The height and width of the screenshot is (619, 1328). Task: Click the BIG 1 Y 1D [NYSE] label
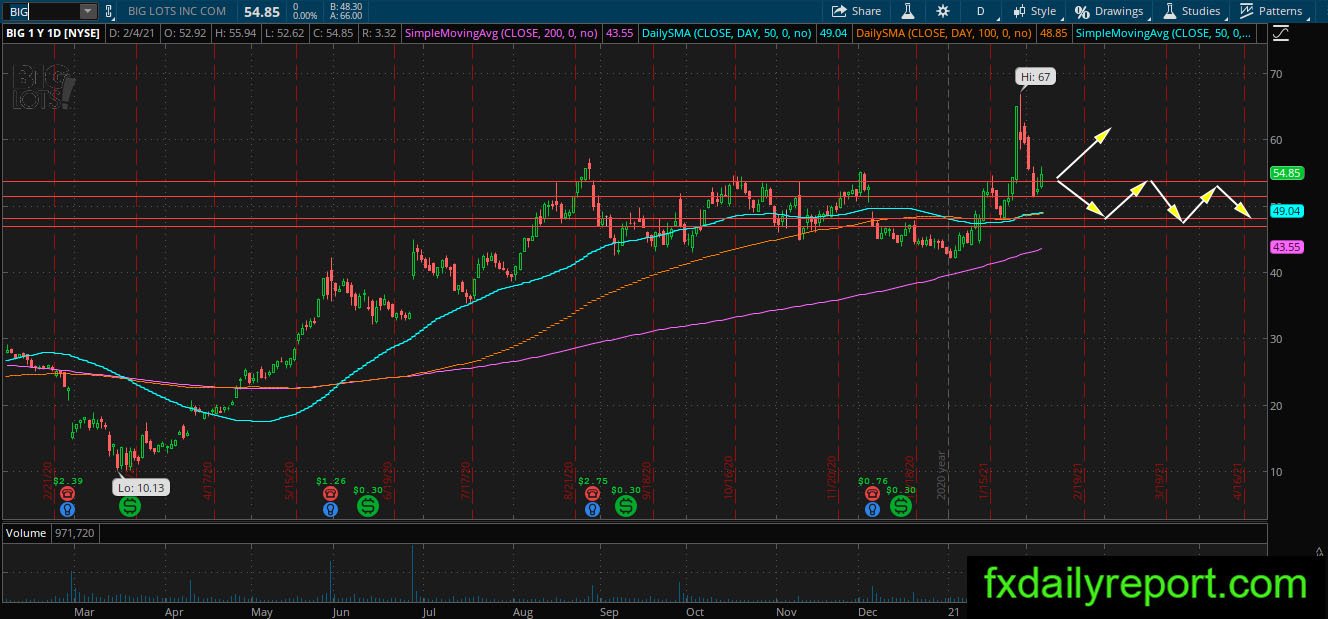coord(52,33)
